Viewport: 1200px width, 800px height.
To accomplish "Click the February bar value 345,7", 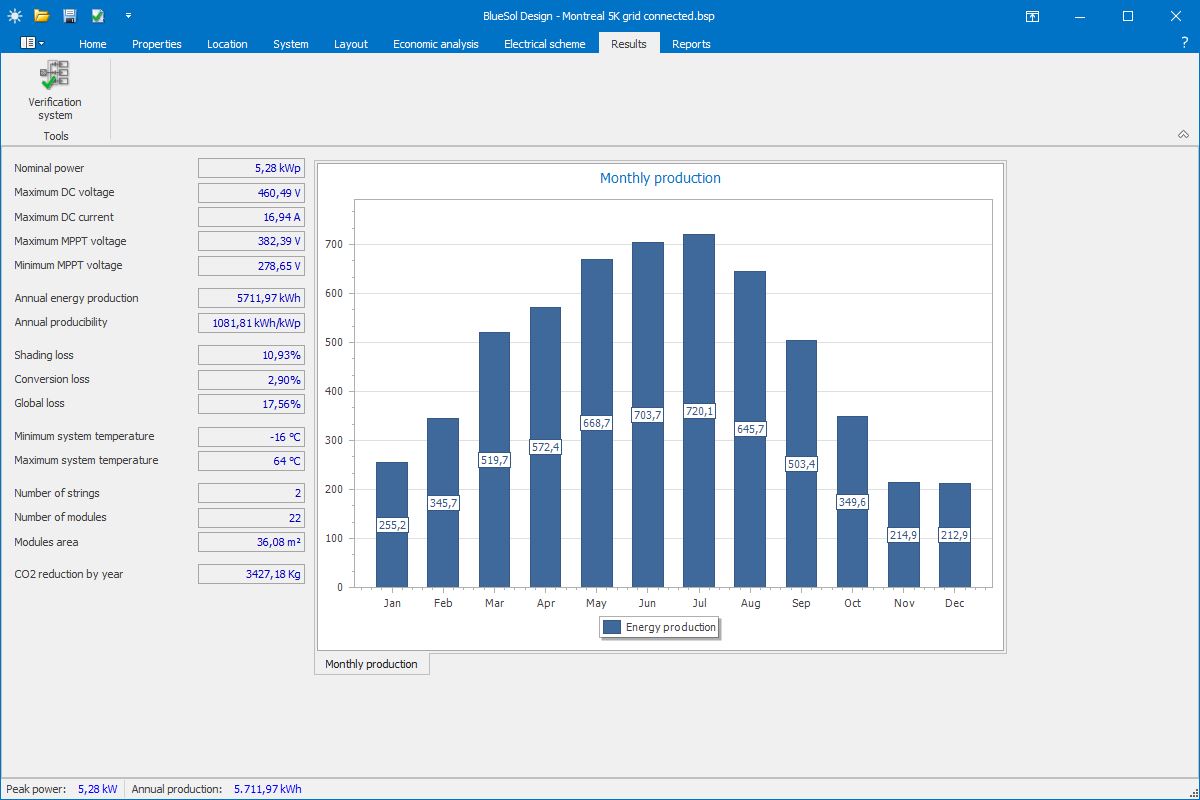I will 443,503.
